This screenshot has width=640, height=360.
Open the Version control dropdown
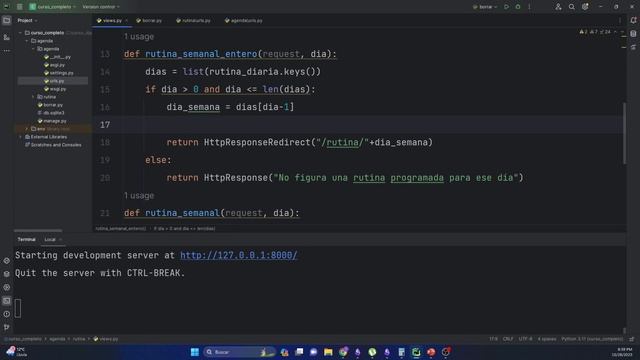pos(101,7)
